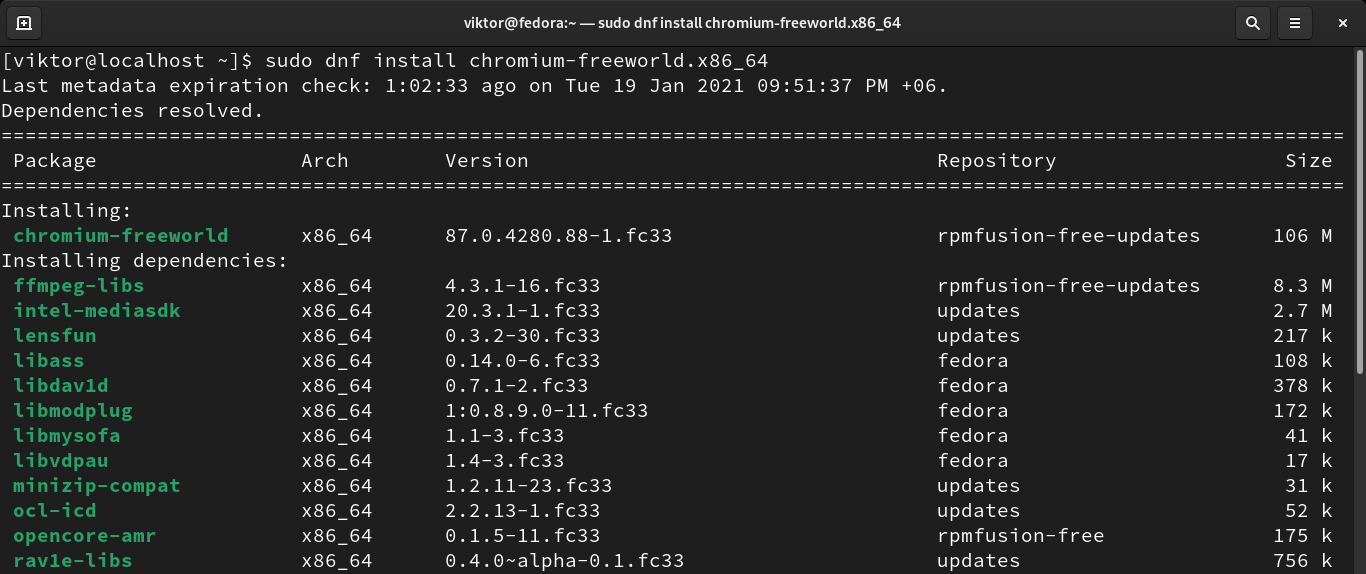Open the hamburger menu

click(1295, 22)
